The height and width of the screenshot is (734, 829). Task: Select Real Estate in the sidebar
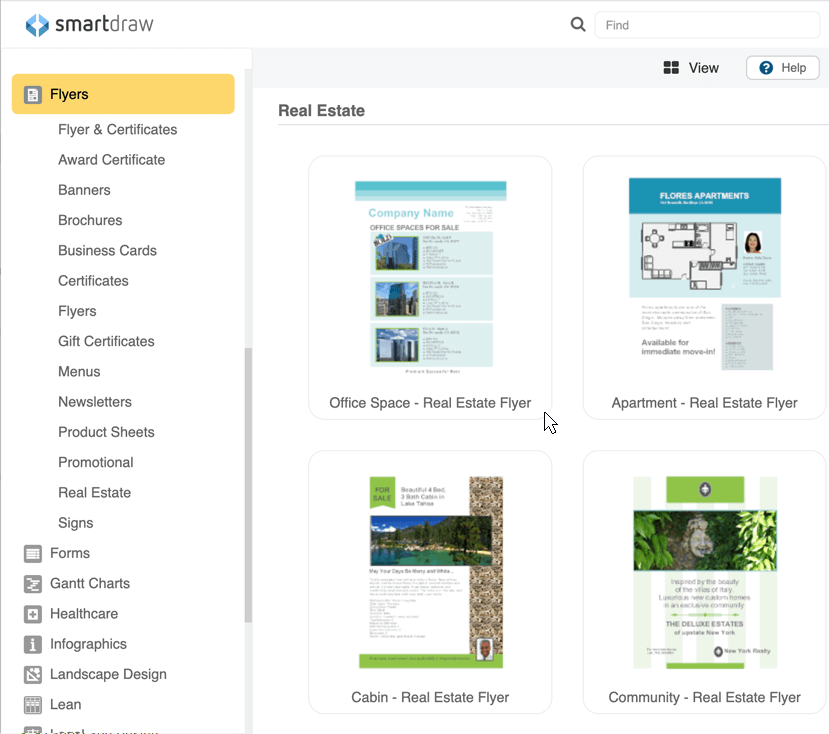coord(95,492)
